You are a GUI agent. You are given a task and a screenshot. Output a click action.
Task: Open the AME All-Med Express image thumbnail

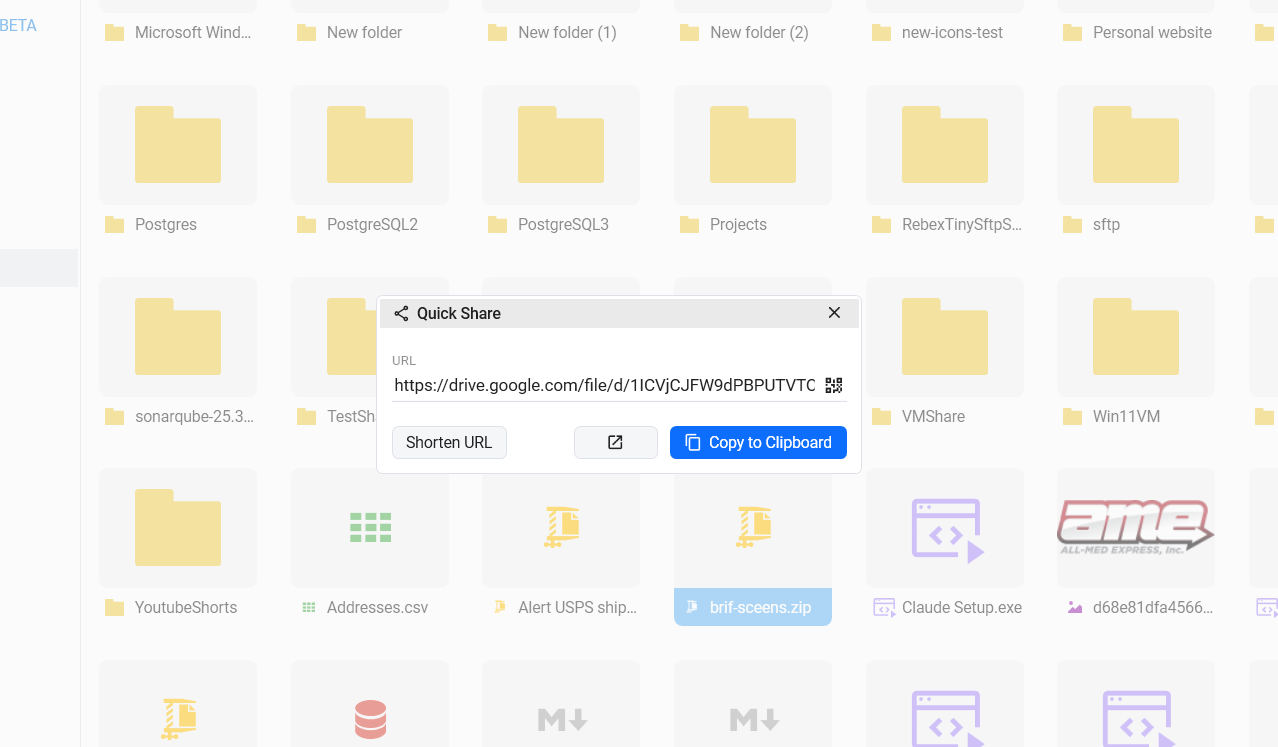(1136, 528)
